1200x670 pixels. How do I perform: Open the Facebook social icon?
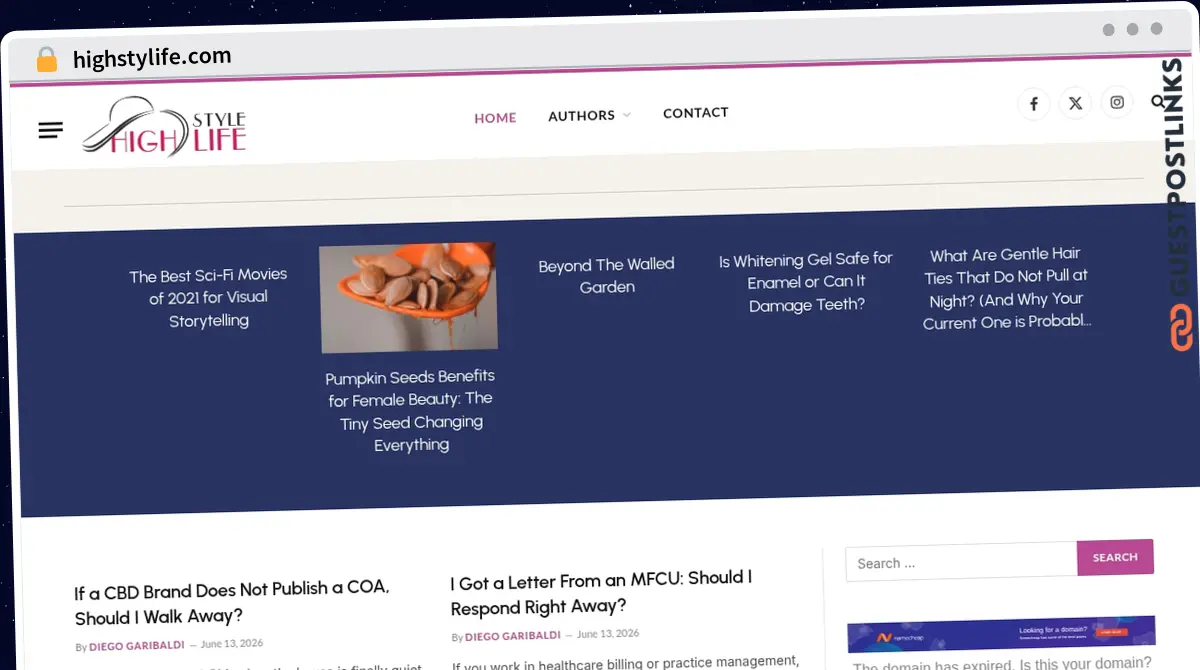1033,103
